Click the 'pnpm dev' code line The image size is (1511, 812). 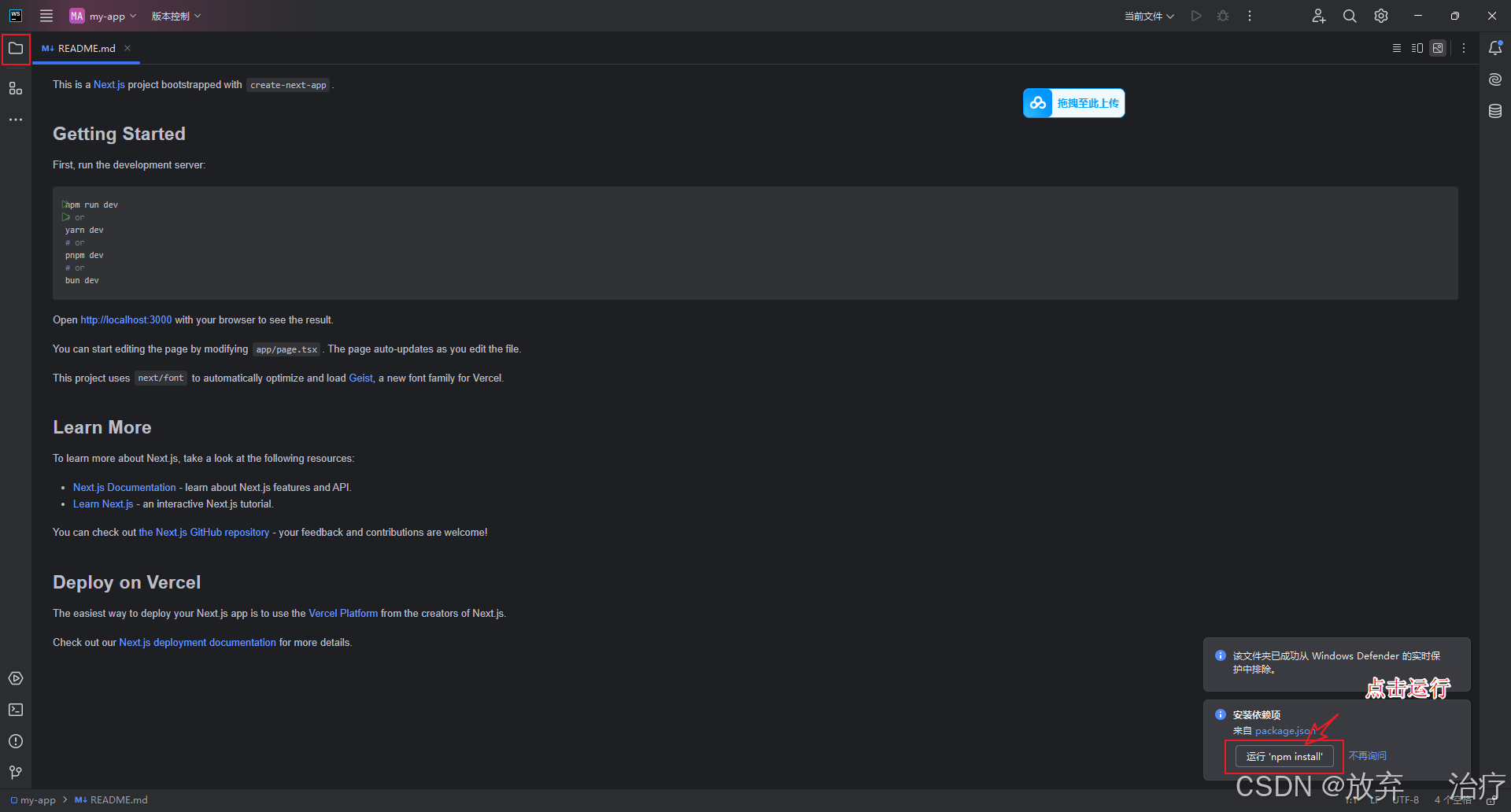(x=84, y=255)
